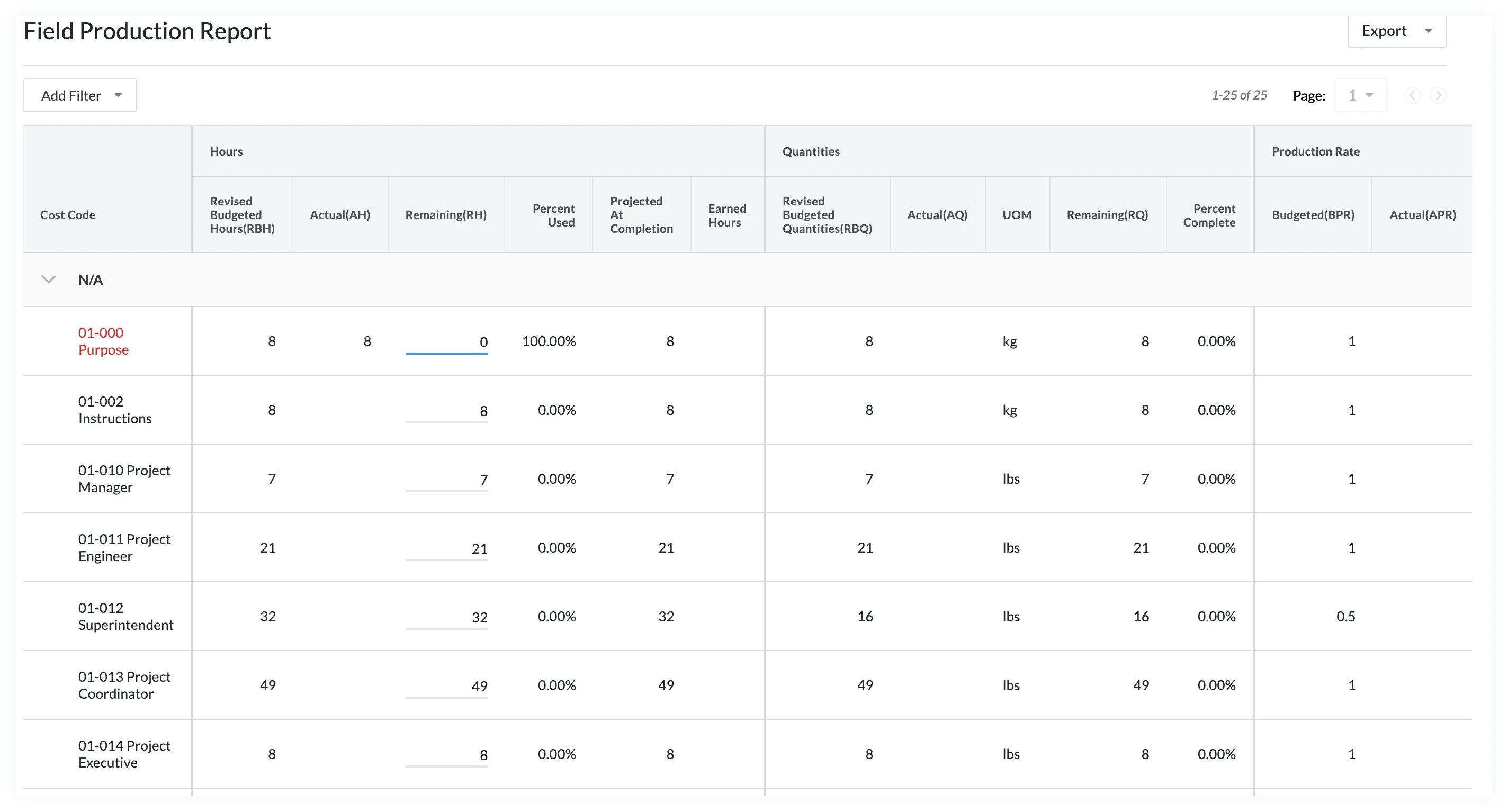Go to previous page arrow

1412,95
